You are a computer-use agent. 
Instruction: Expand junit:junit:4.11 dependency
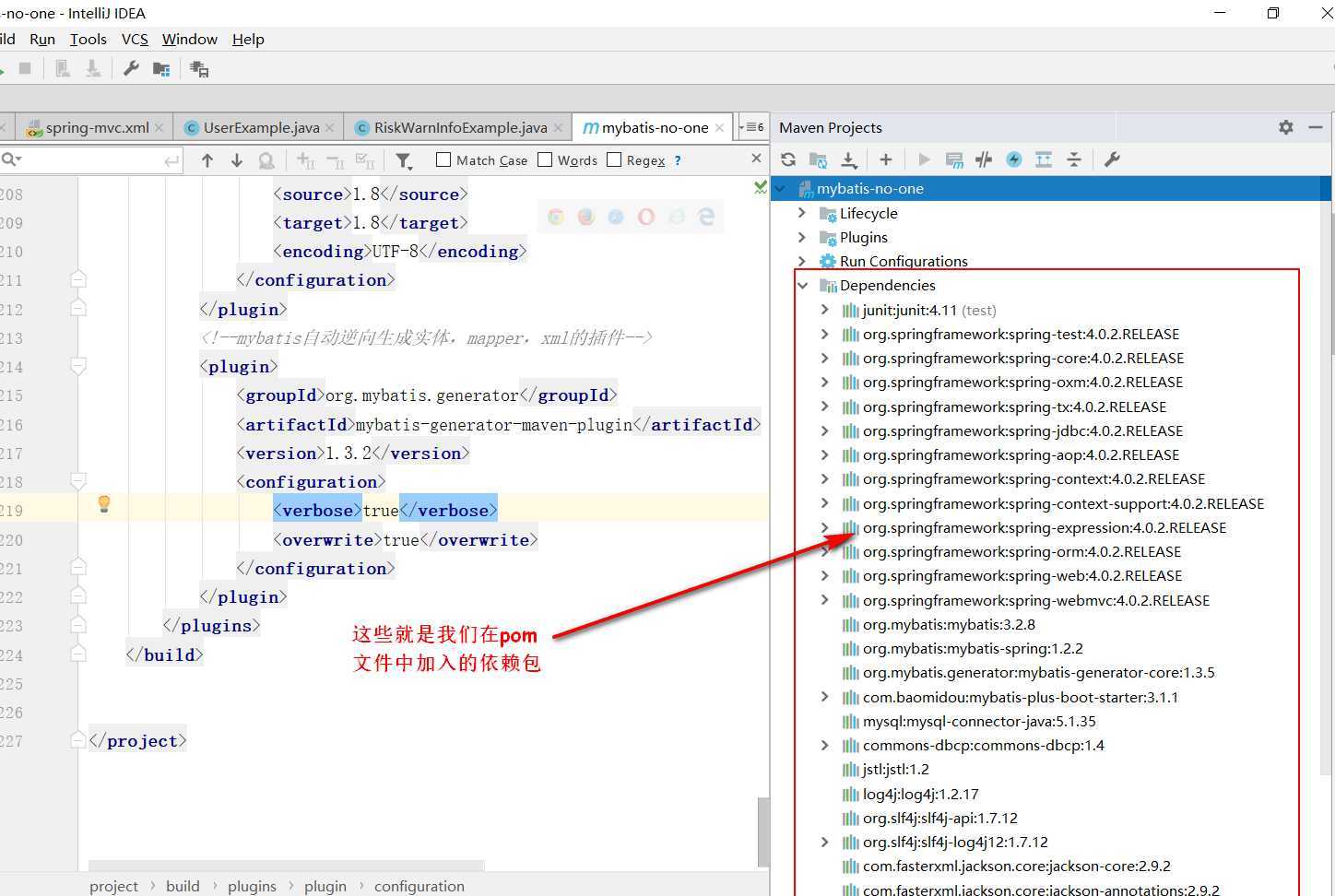tap(825, 310)
